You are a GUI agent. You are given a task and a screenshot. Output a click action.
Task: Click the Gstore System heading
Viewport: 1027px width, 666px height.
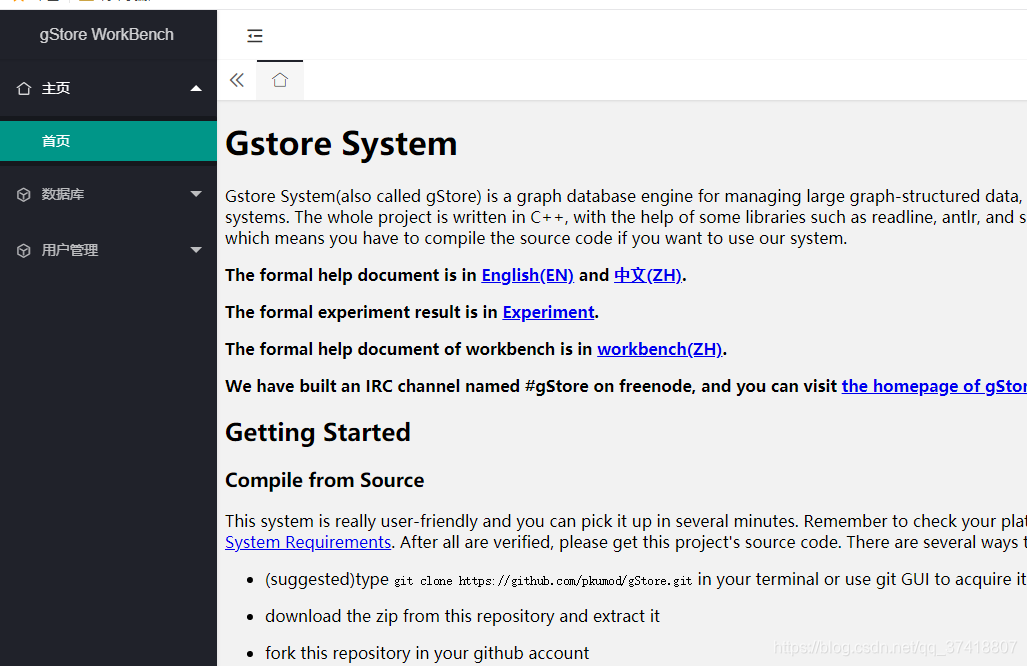[x=341, y=143]
